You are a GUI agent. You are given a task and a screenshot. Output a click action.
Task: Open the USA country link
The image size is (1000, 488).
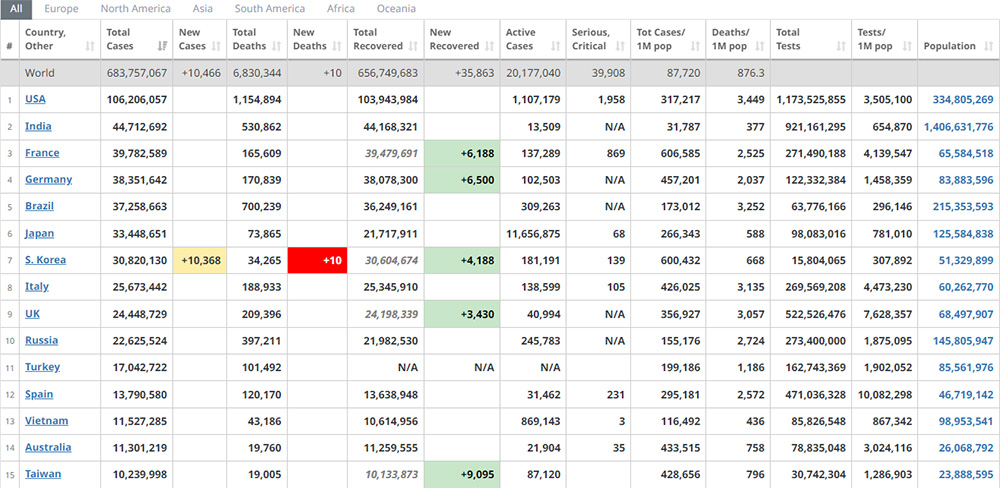click(x=35, y=99)
